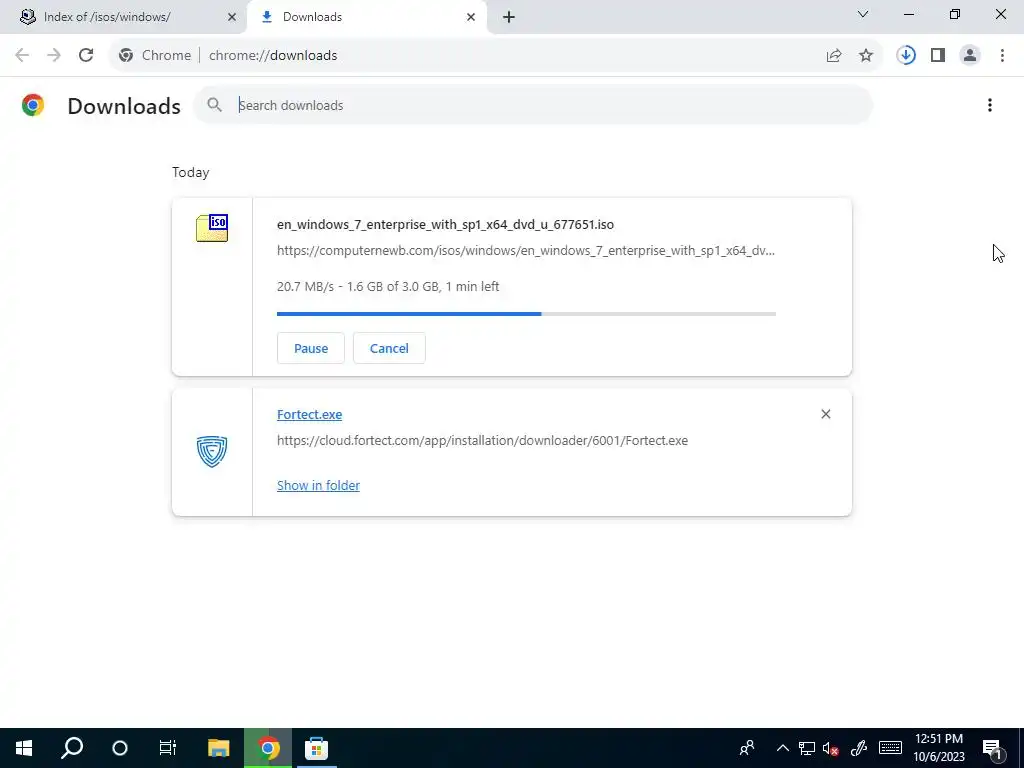
Task: Open Chrome main three-dot menu
Action: 1002,56
